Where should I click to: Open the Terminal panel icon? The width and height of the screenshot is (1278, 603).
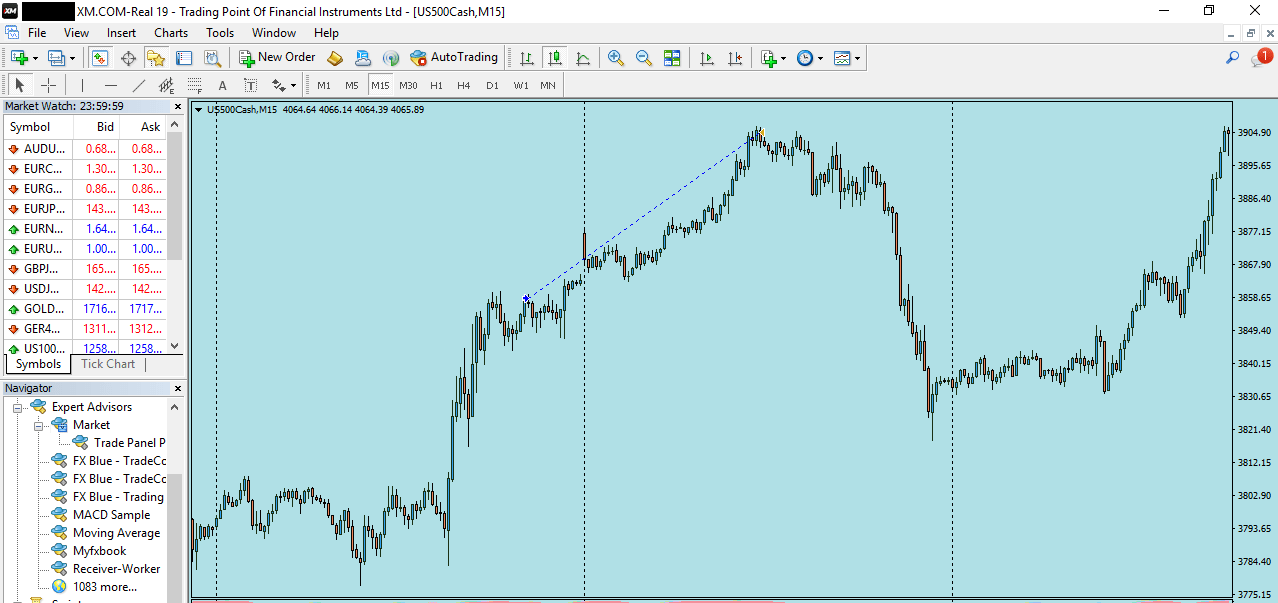pyautogui.click(x=184, y=58)
